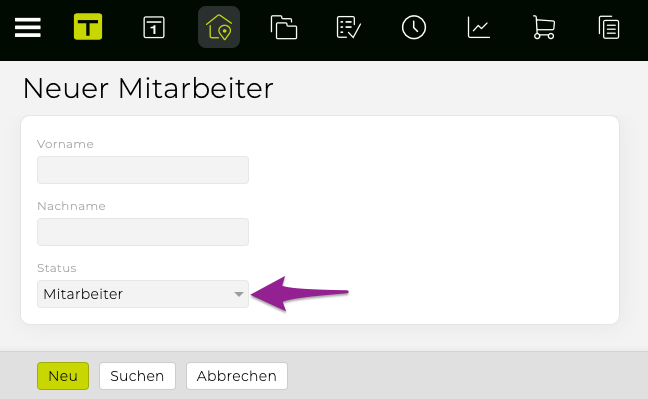Select the house location icon
648x399 pixels.
coord(219,27)
